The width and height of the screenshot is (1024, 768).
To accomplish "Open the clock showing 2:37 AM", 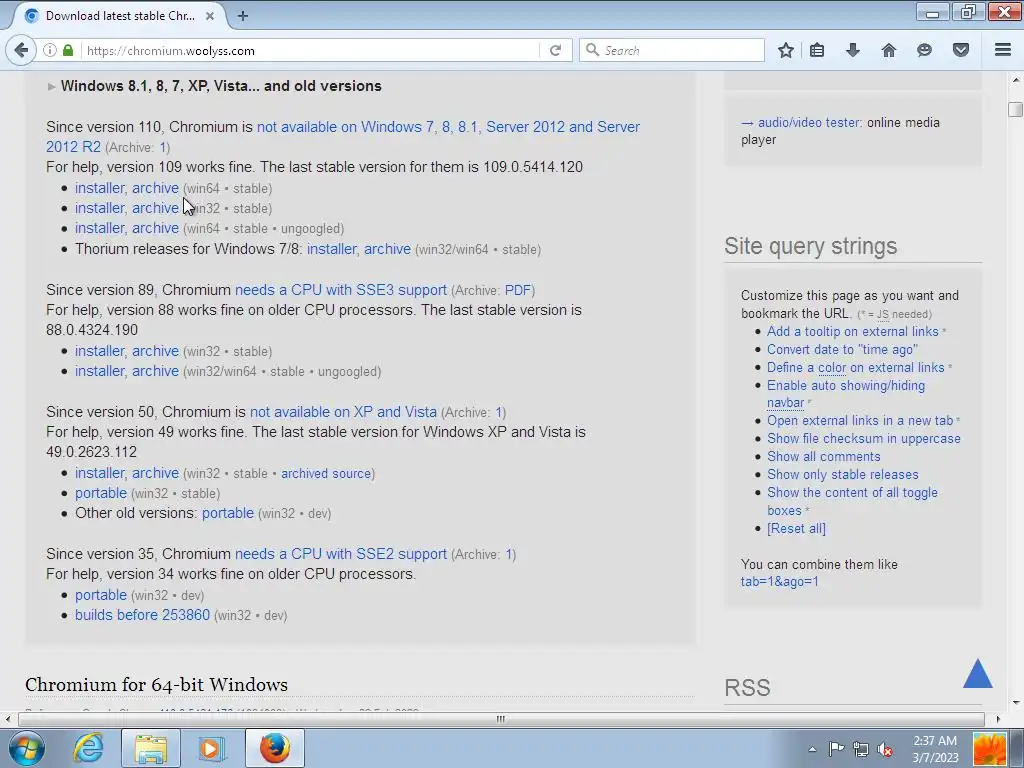I will click(935, 749).
